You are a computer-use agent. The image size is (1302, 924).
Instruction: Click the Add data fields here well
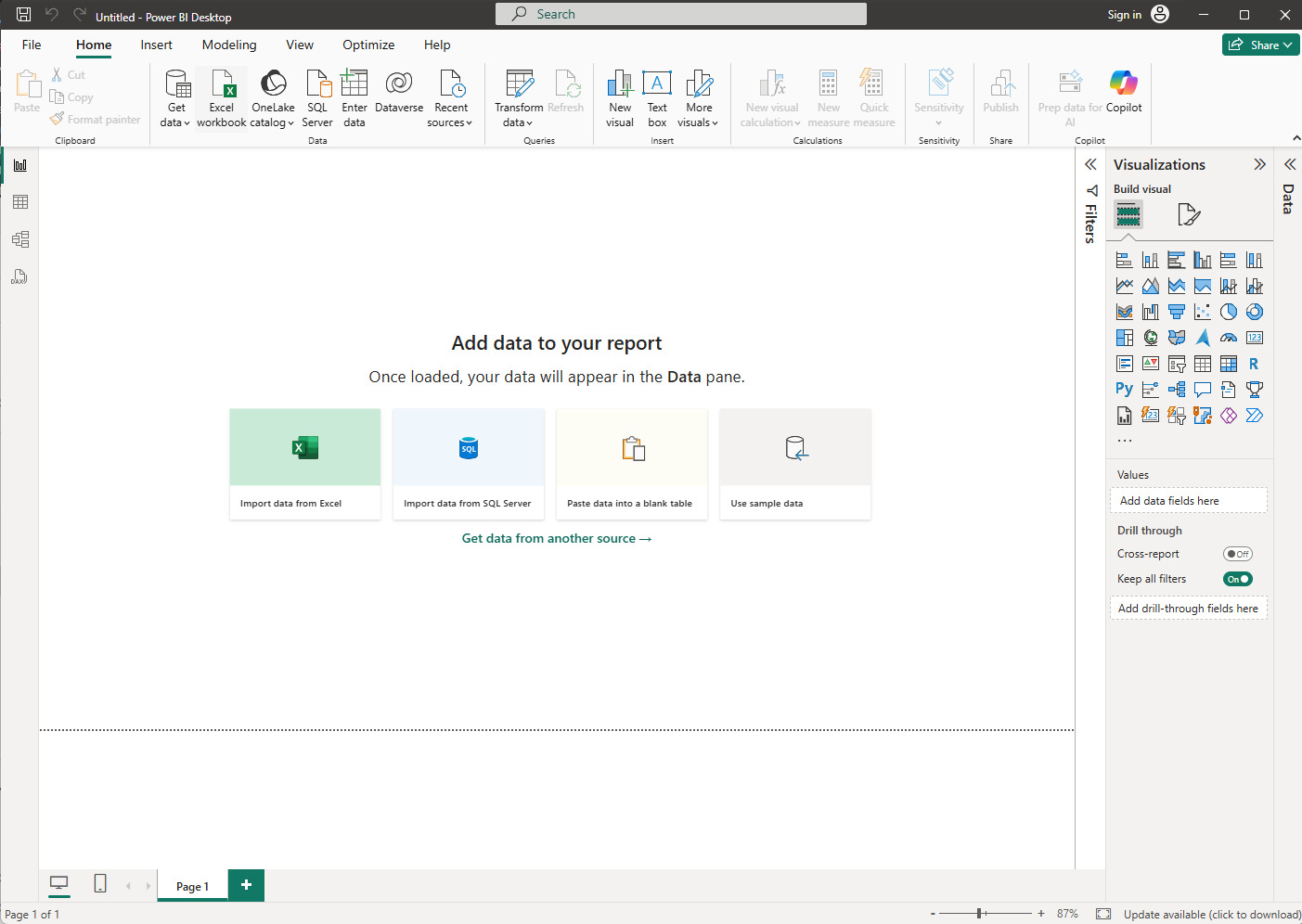(x=1189, y=500)
